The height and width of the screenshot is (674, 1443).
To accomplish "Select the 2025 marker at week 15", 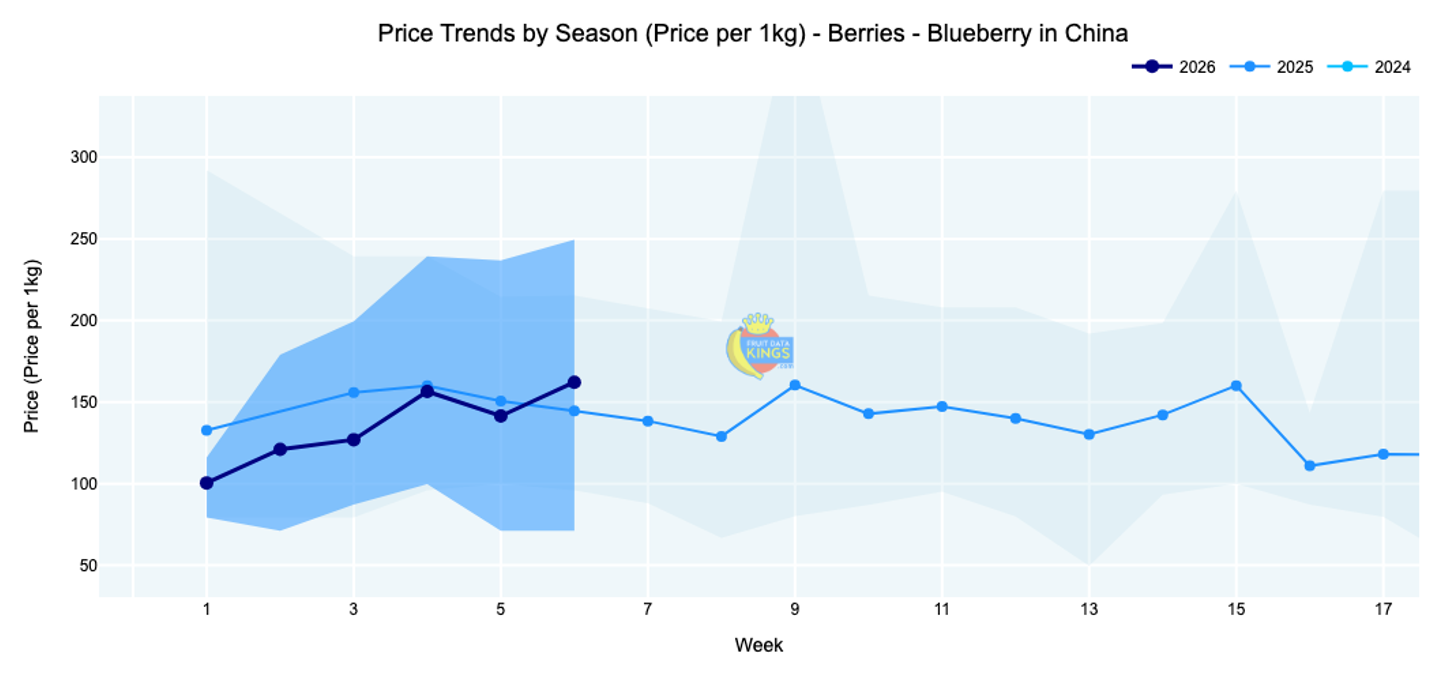I will (1236, 386).
